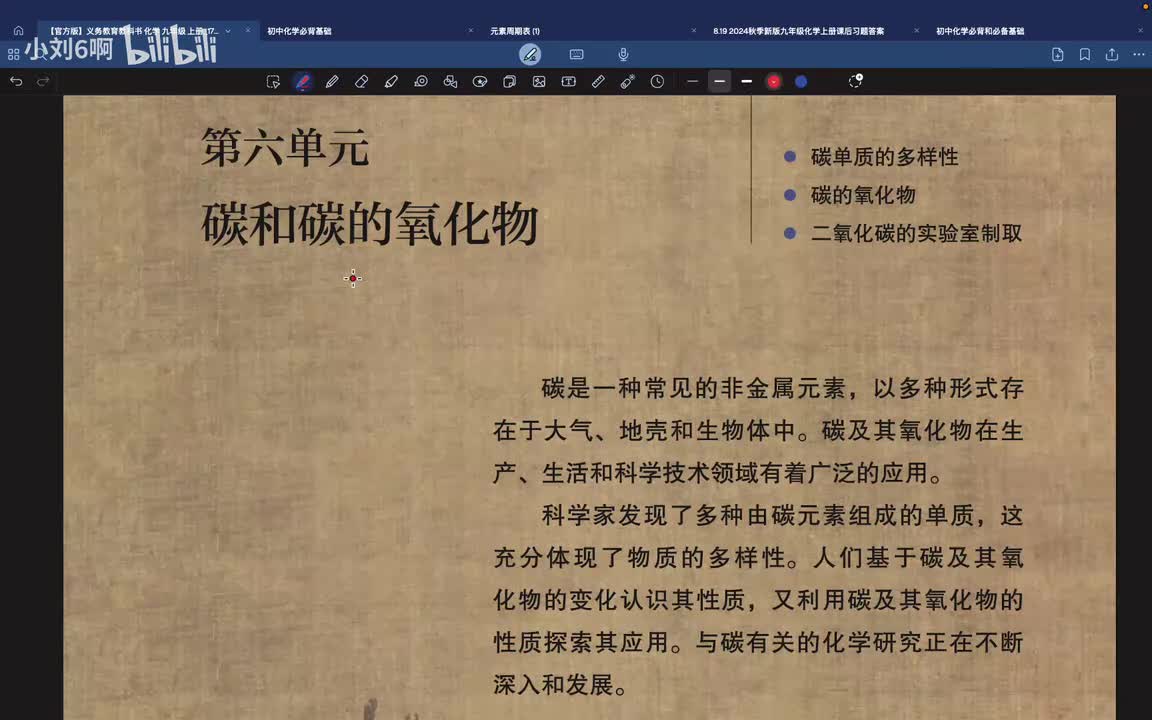Viewport: 1152px width, 720px height.
Task: Close the 8.19 2024秋季新版 tab
Action: (916, 31)
